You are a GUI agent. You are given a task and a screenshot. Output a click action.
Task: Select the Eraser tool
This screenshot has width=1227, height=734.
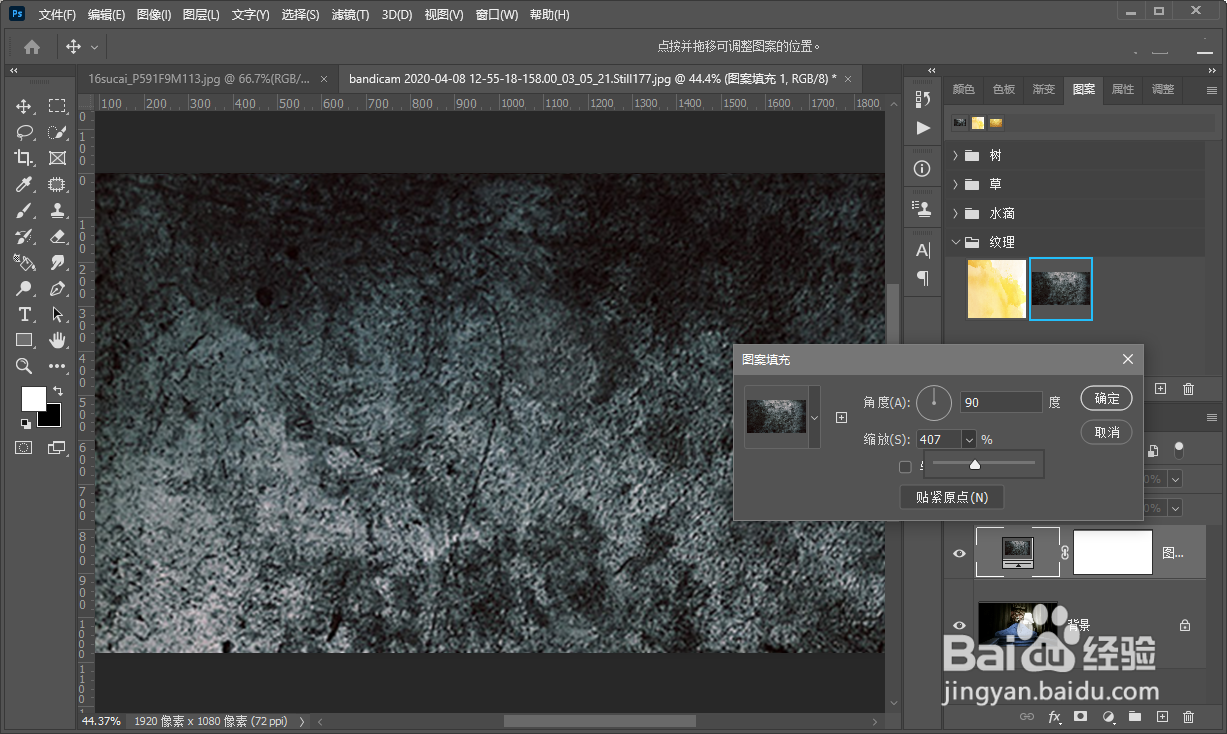pyautogui.click(x=57, y=236)
